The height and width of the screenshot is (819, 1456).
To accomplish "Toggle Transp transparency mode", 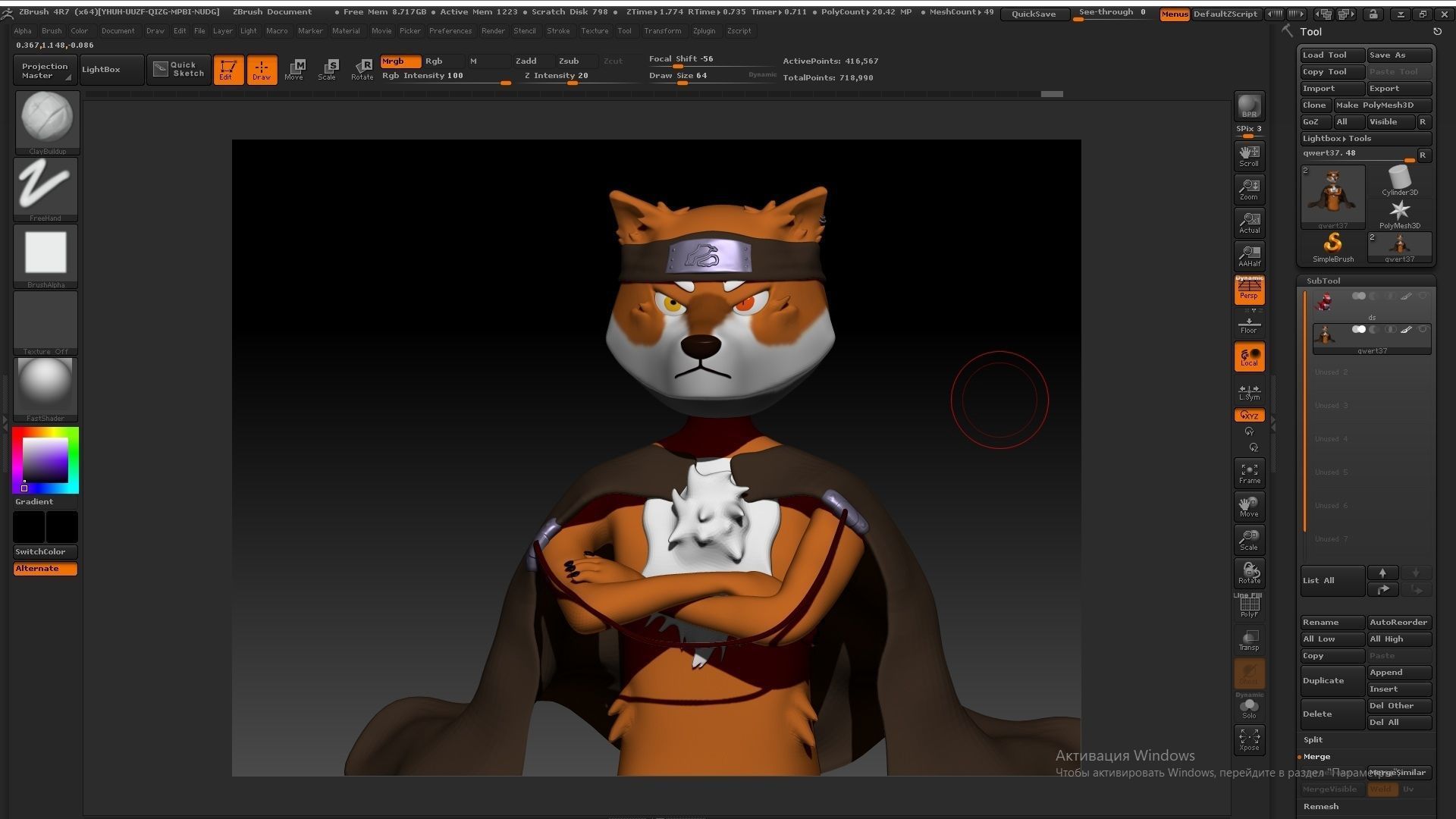I will [1249, 640].
